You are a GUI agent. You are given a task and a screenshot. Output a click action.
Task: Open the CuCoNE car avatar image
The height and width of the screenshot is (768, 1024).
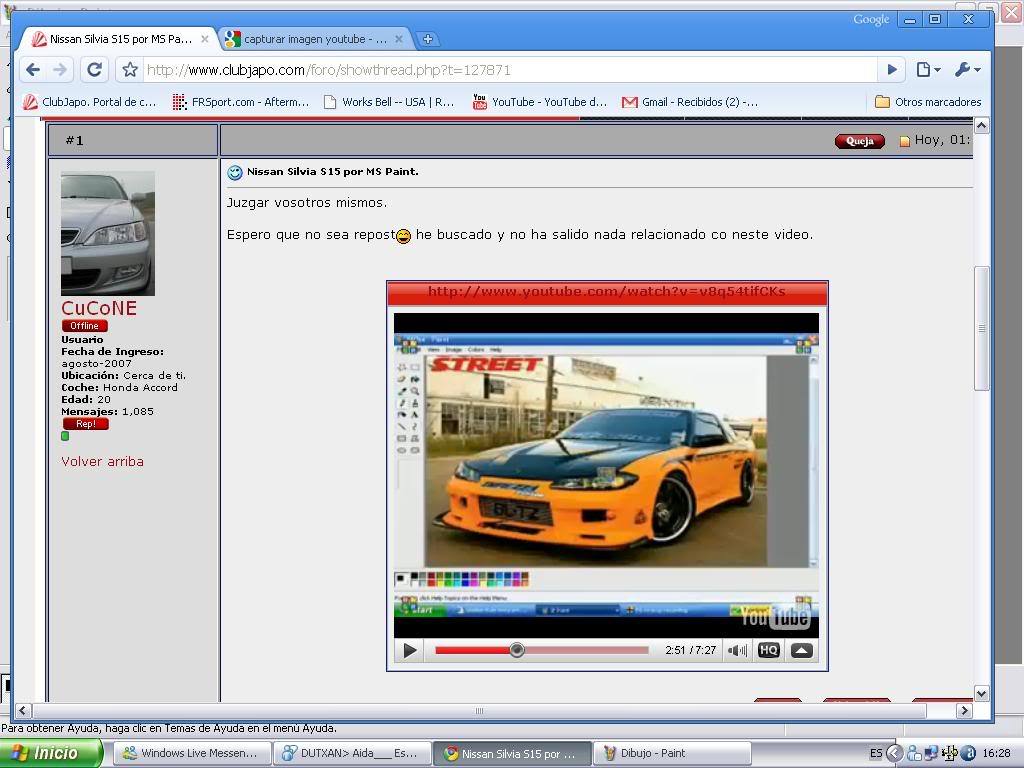[108, 233]
